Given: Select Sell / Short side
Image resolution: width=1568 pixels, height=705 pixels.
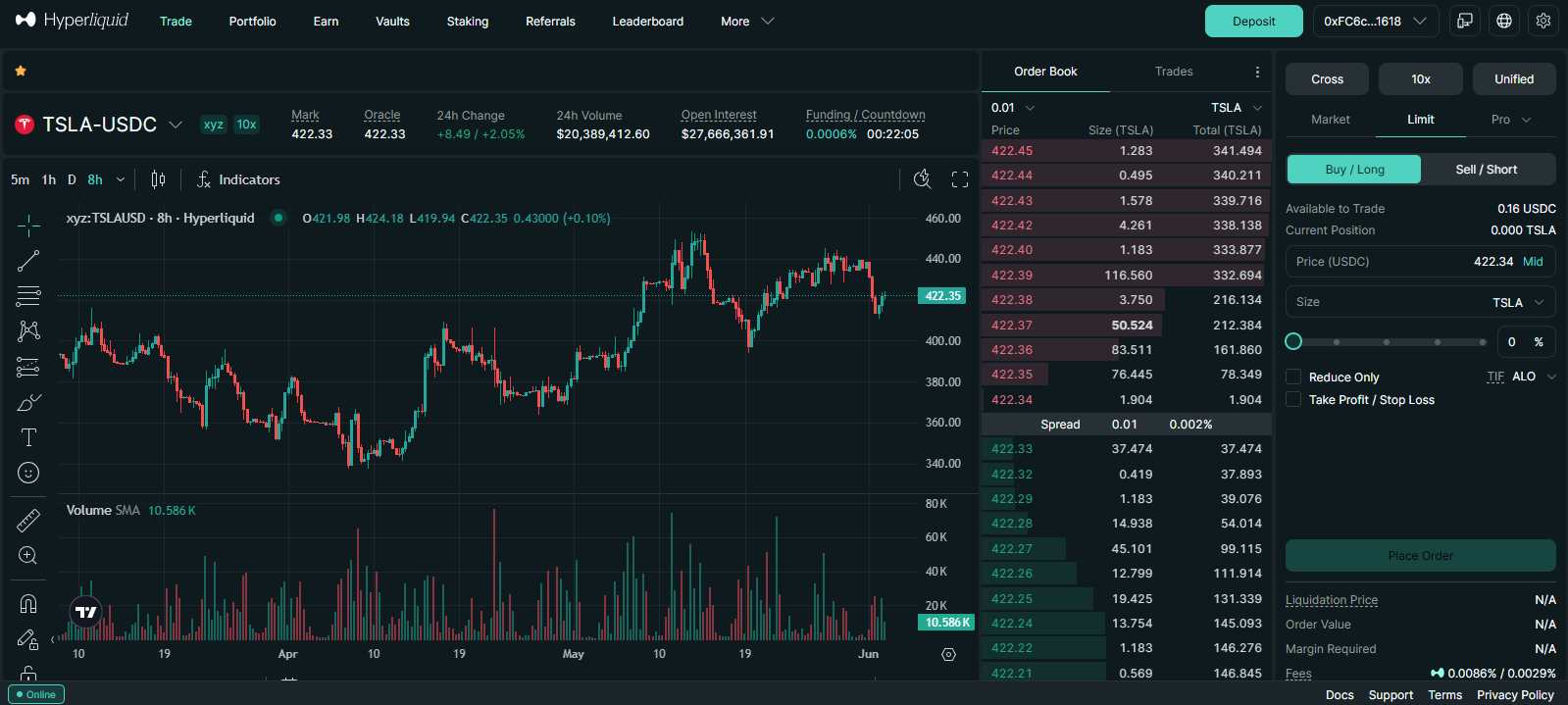Looking at the screenshot, I should (1487, 170).
